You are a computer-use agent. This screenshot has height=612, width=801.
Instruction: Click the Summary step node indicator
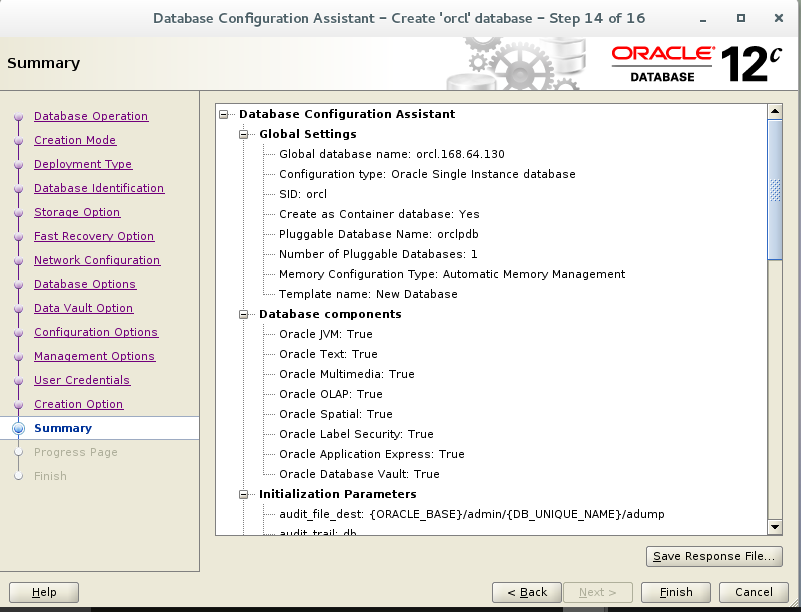coord(17,428)
